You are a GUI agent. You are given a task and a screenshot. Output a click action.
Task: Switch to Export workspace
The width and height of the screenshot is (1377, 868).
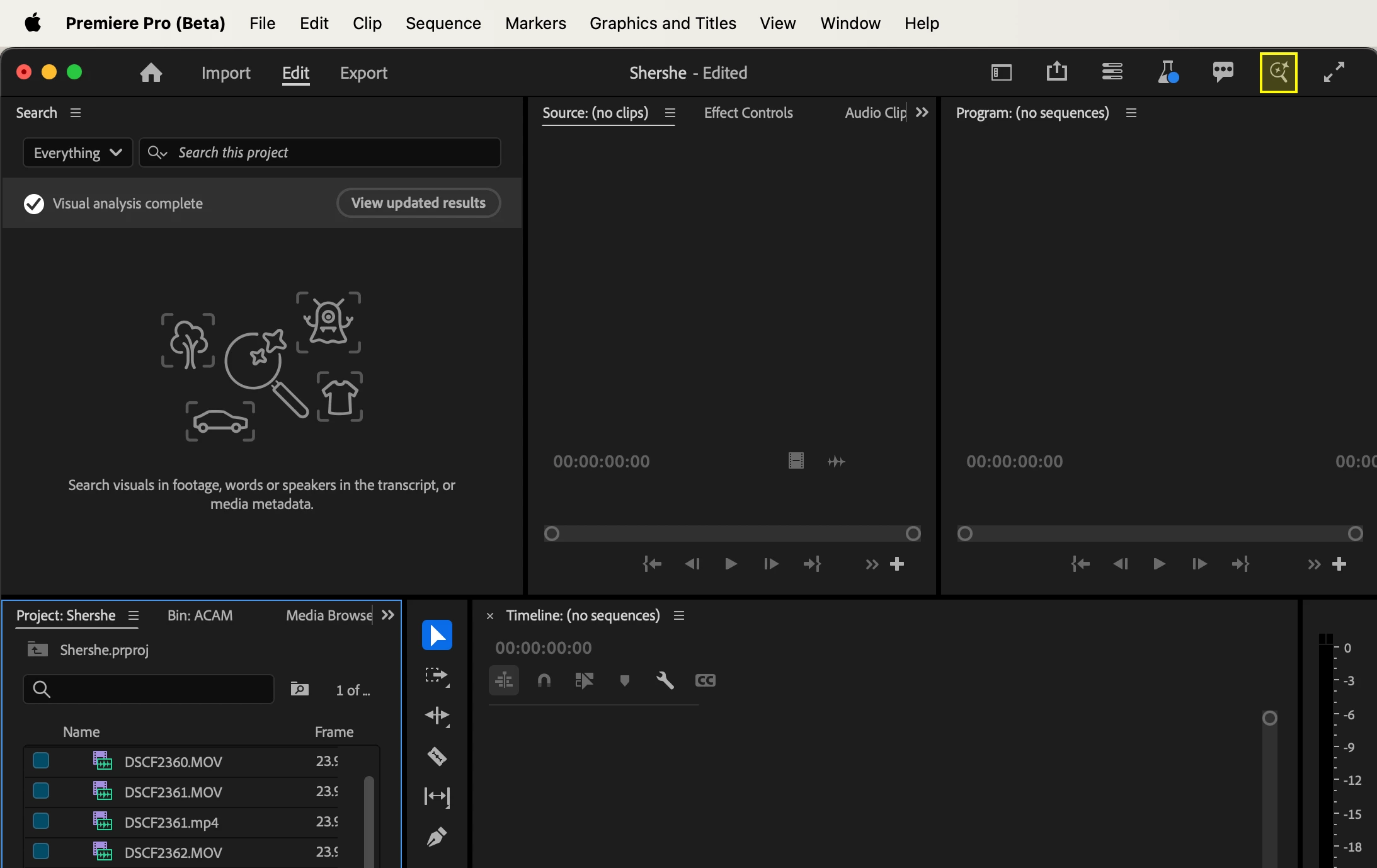point(363,73)
